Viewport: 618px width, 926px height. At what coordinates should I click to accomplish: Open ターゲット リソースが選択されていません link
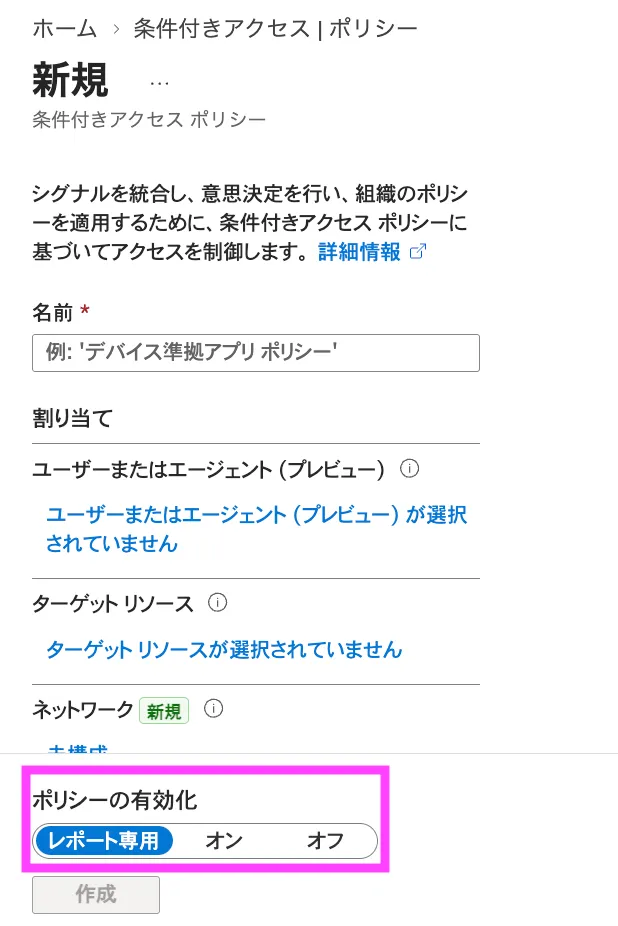[x=224, y=650]
